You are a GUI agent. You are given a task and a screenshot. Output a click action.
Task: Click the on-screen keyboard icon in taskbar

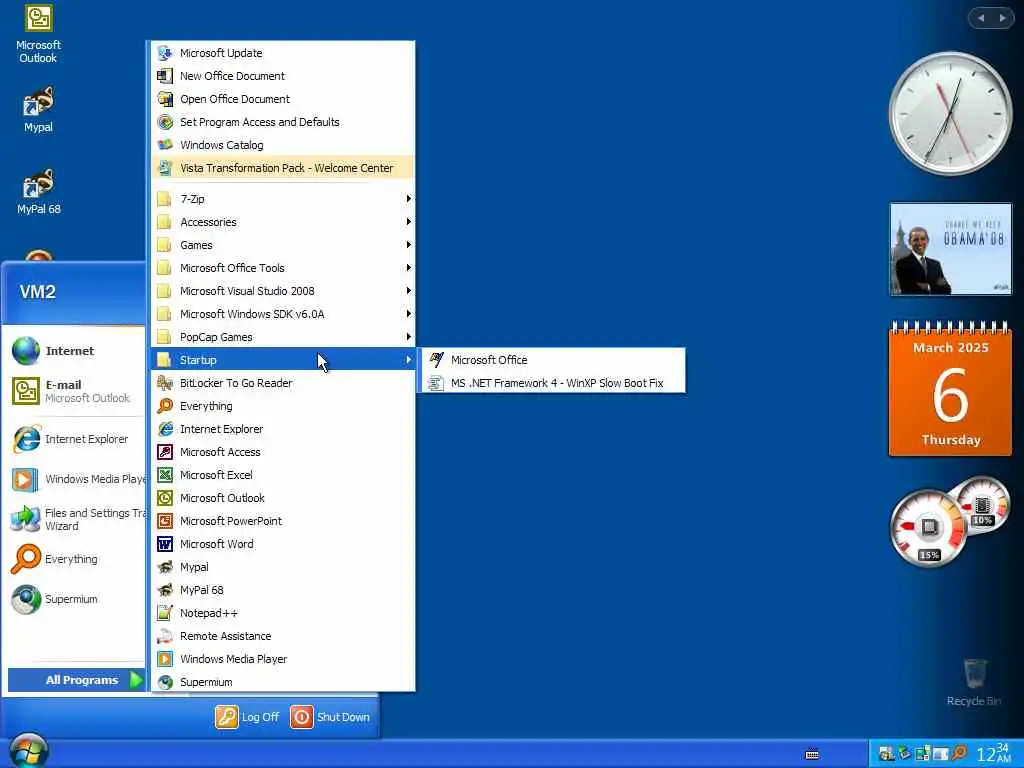(x=812, y=754)
